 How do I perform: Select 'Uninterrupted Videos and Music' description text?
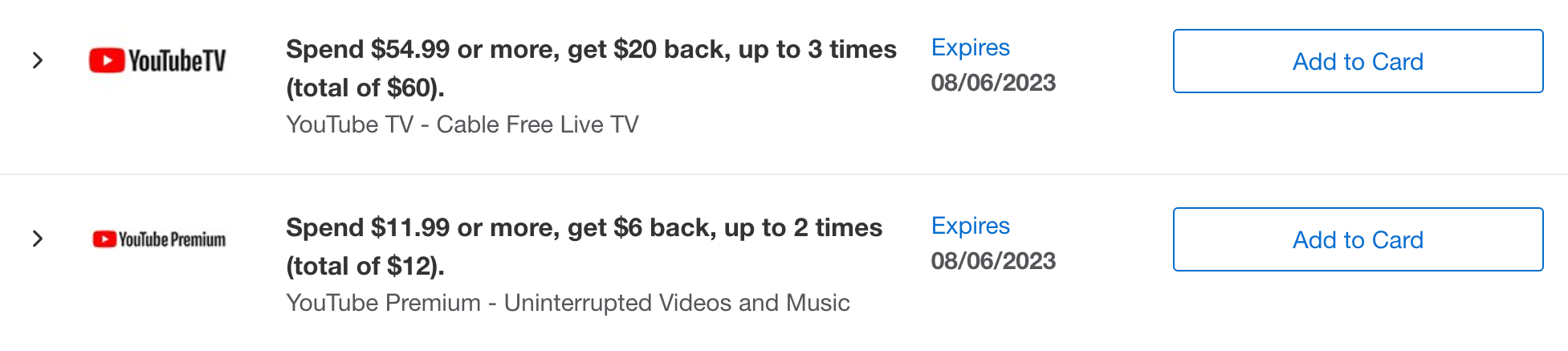(676, 303)
